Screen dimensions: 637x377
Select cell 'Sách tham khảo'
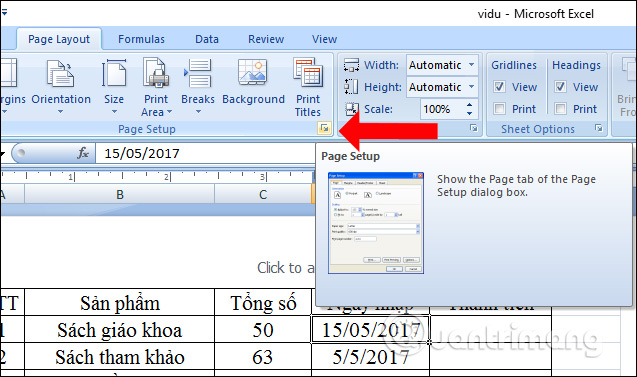coord(119,357)
